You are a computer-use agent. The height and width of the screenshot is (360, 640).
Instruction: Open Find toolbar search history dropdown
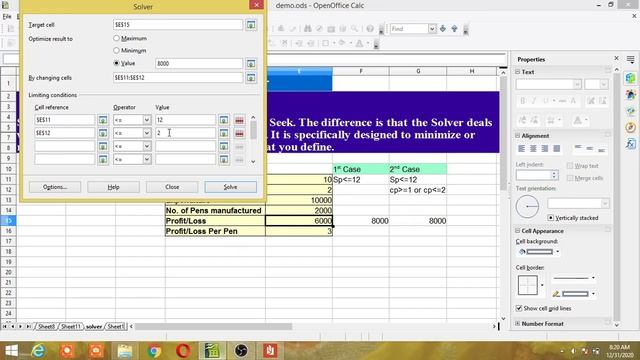tap(432, 29)
